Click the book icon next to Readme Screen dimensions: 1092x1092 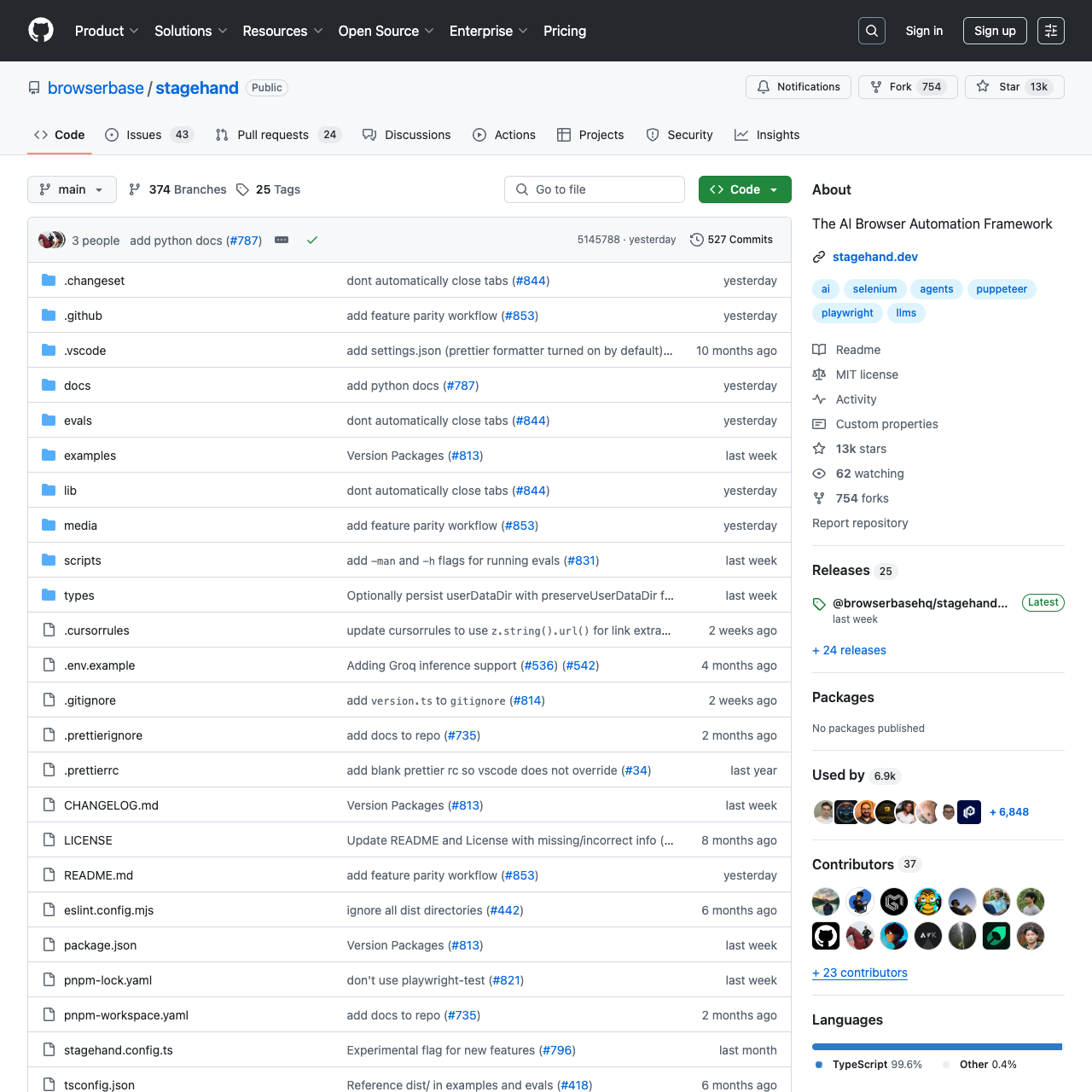[x=819, y=350]
